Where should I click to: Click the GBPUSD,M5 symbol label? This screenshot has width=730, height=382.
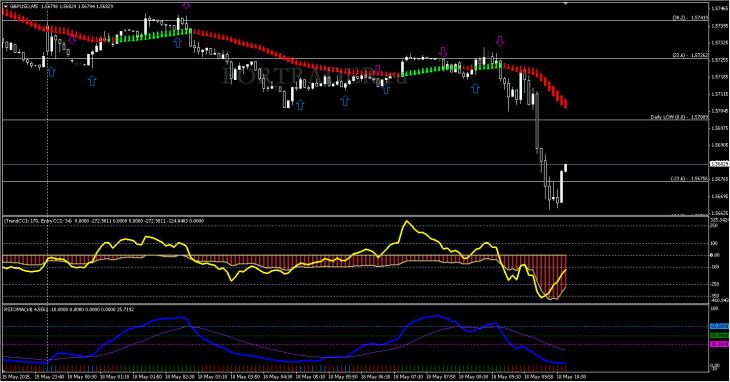(24, 7)
